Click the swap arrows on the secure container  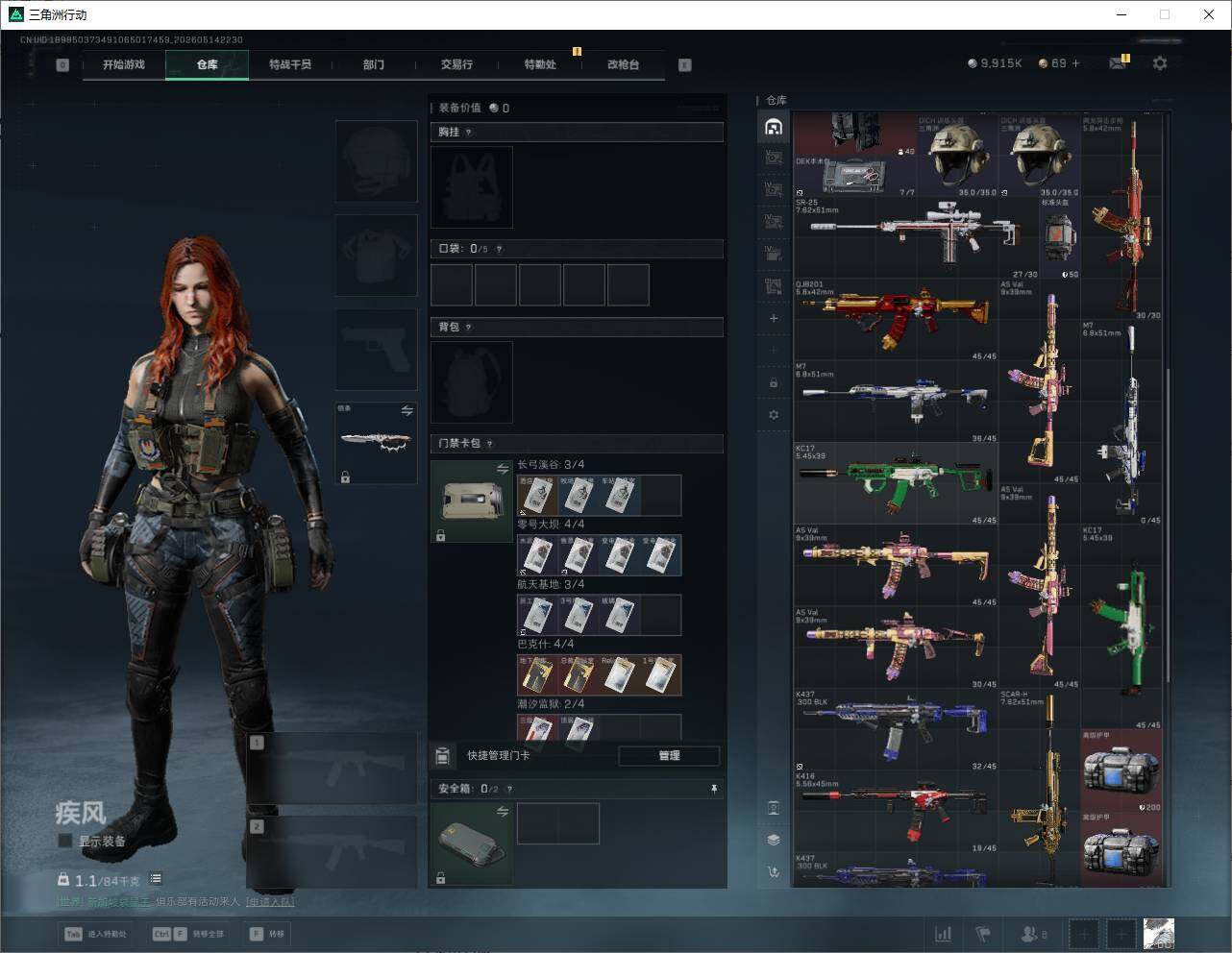[x=503, y=812]
